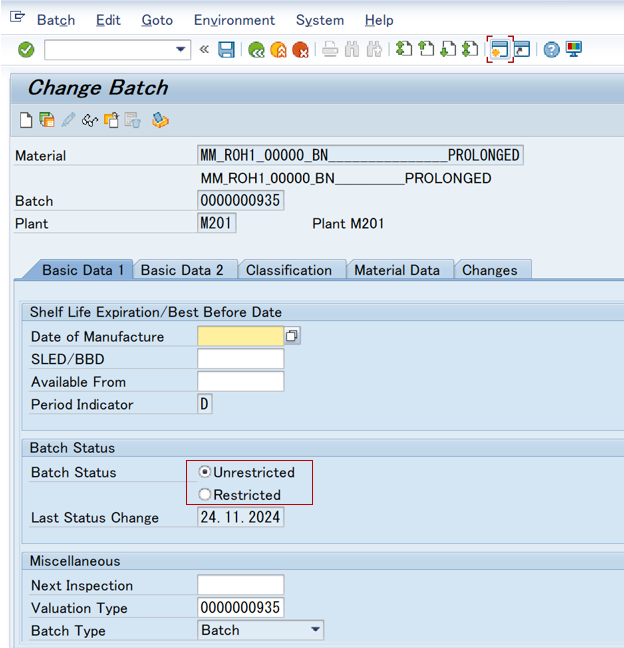The width and height of the screenshot is (624, 648).
Task: Switch to Material Data tab
Action: click(397, 270)
